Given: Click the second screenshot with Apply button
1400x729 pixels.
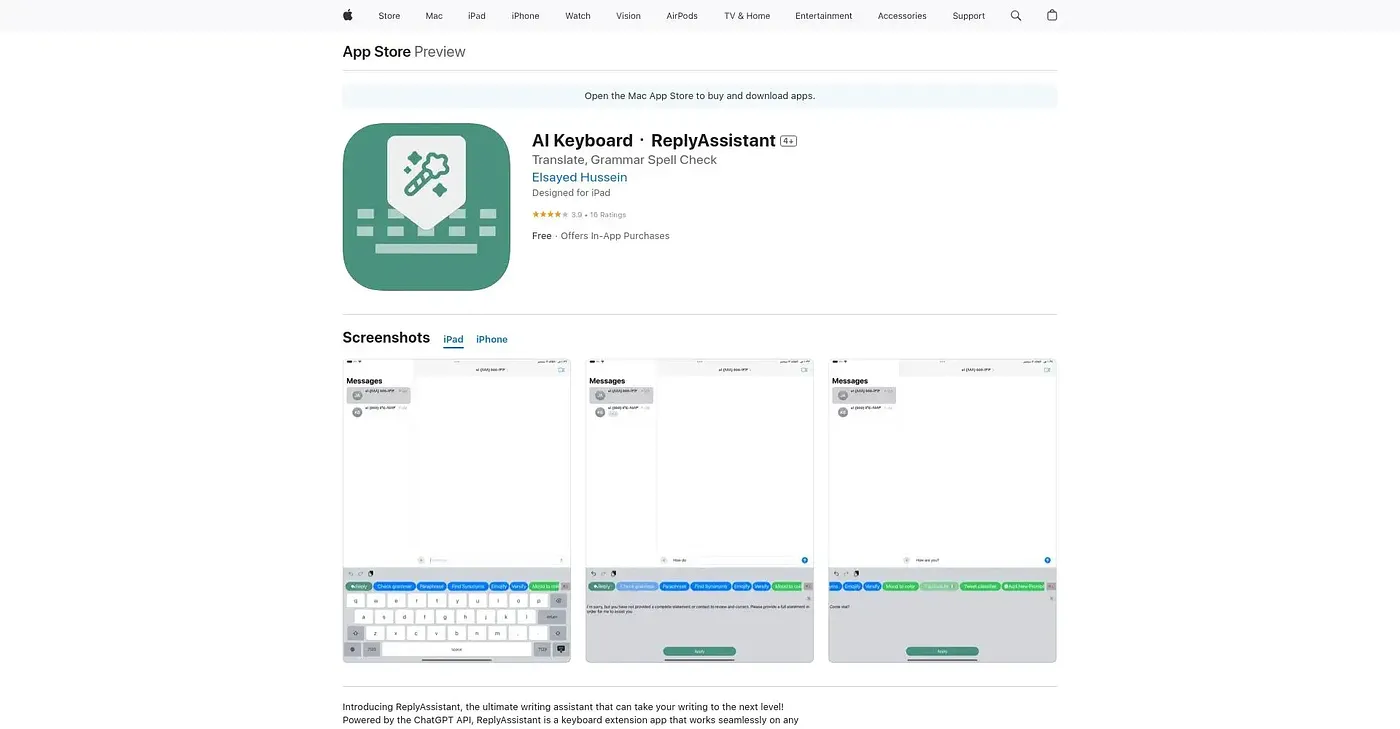Looking at the screenshot, I should [x=700, y=511].
